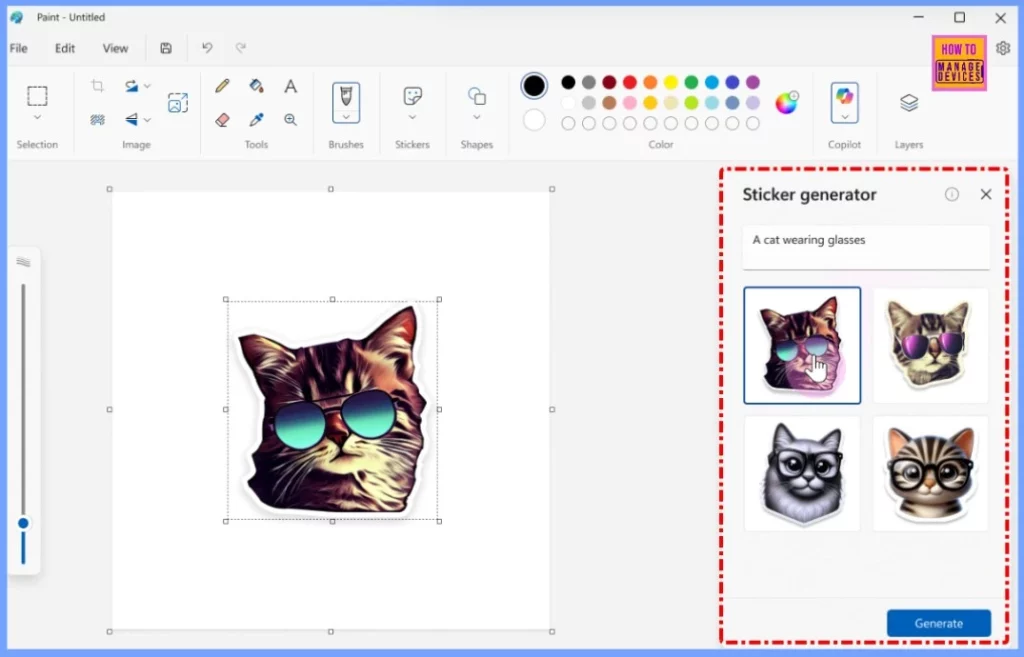Pick the red color swatch
This screenshot has height=657, width=1024.
coord(630,82)
